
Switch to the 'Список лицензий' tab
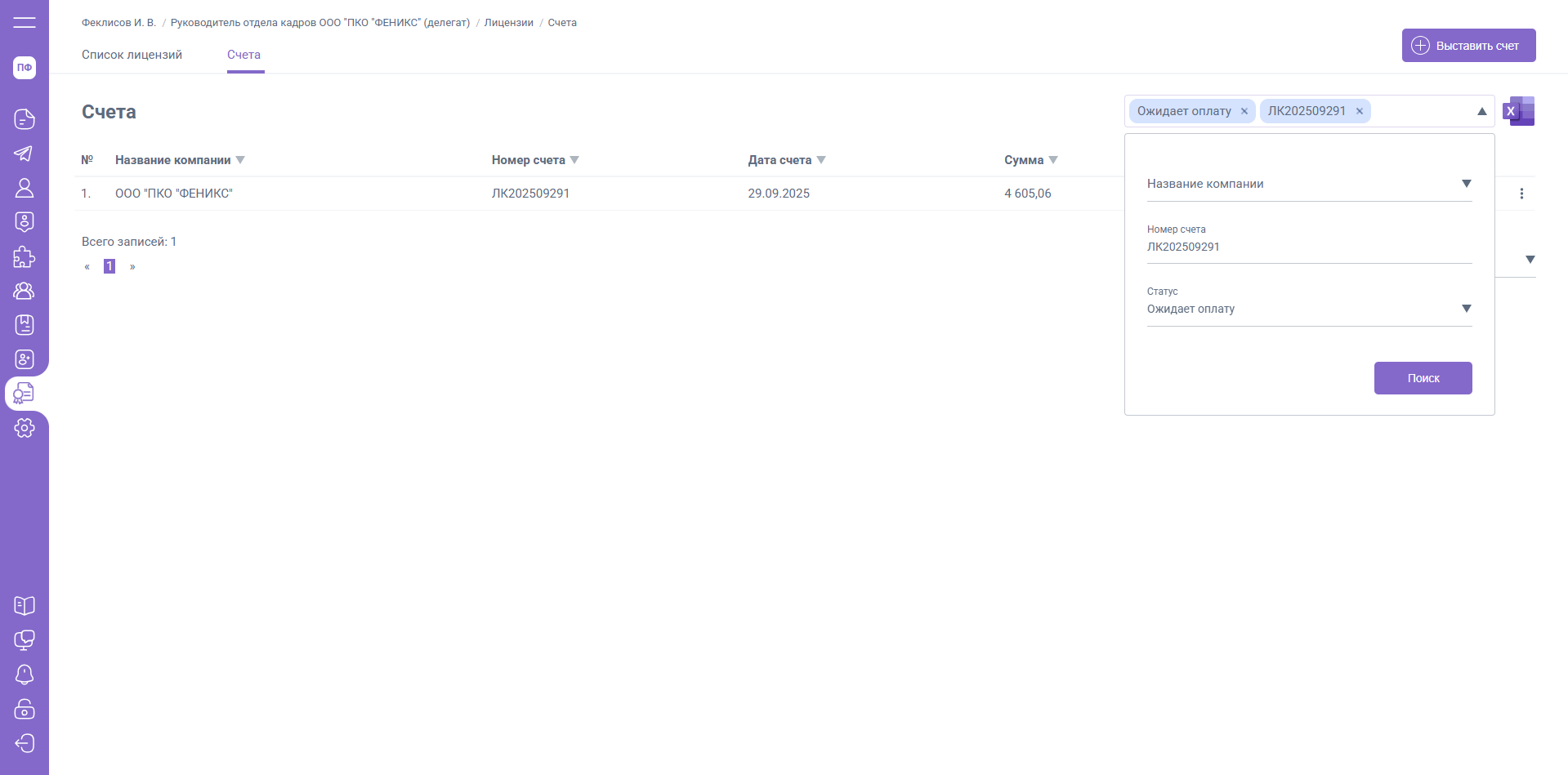coord(132,55)
